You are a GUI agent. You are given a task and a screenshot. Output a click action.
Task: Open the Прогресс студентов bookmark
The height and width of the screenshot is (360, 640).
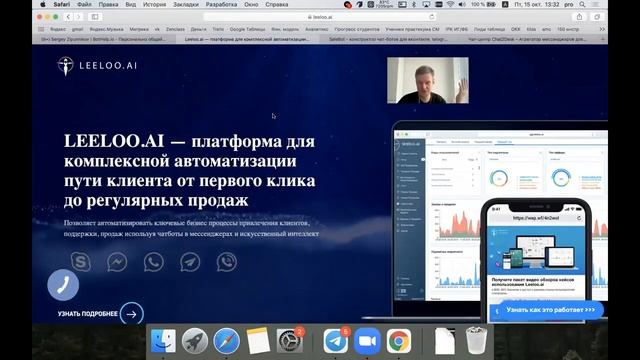coord(357,29)
